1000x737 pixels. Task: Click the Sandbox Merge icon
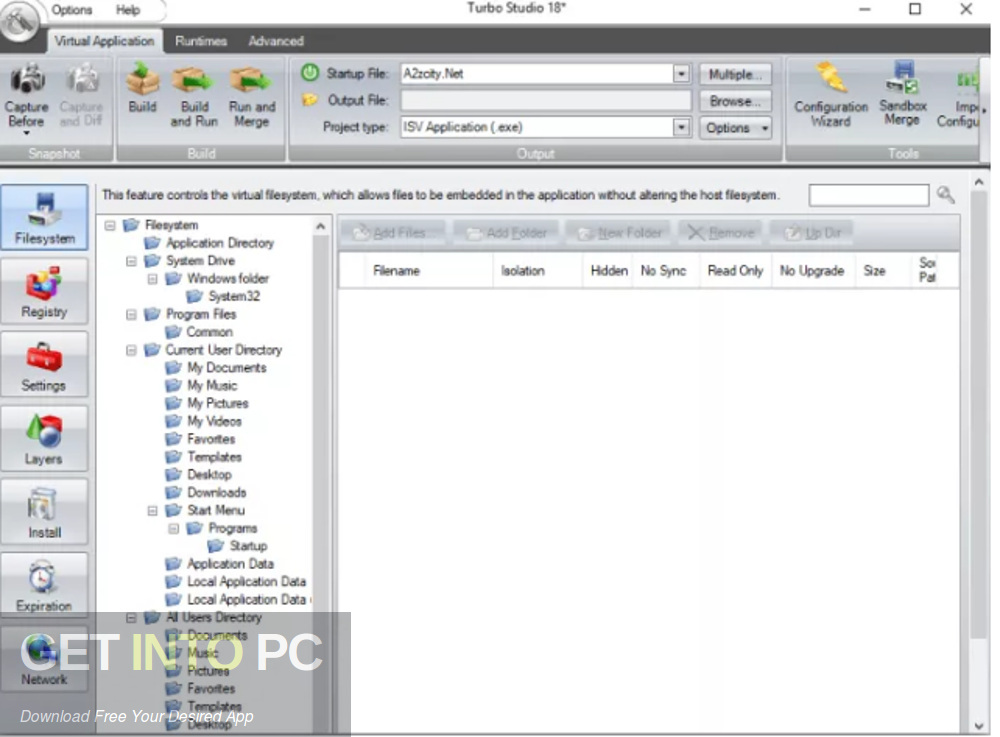click(x=902, y=78)
